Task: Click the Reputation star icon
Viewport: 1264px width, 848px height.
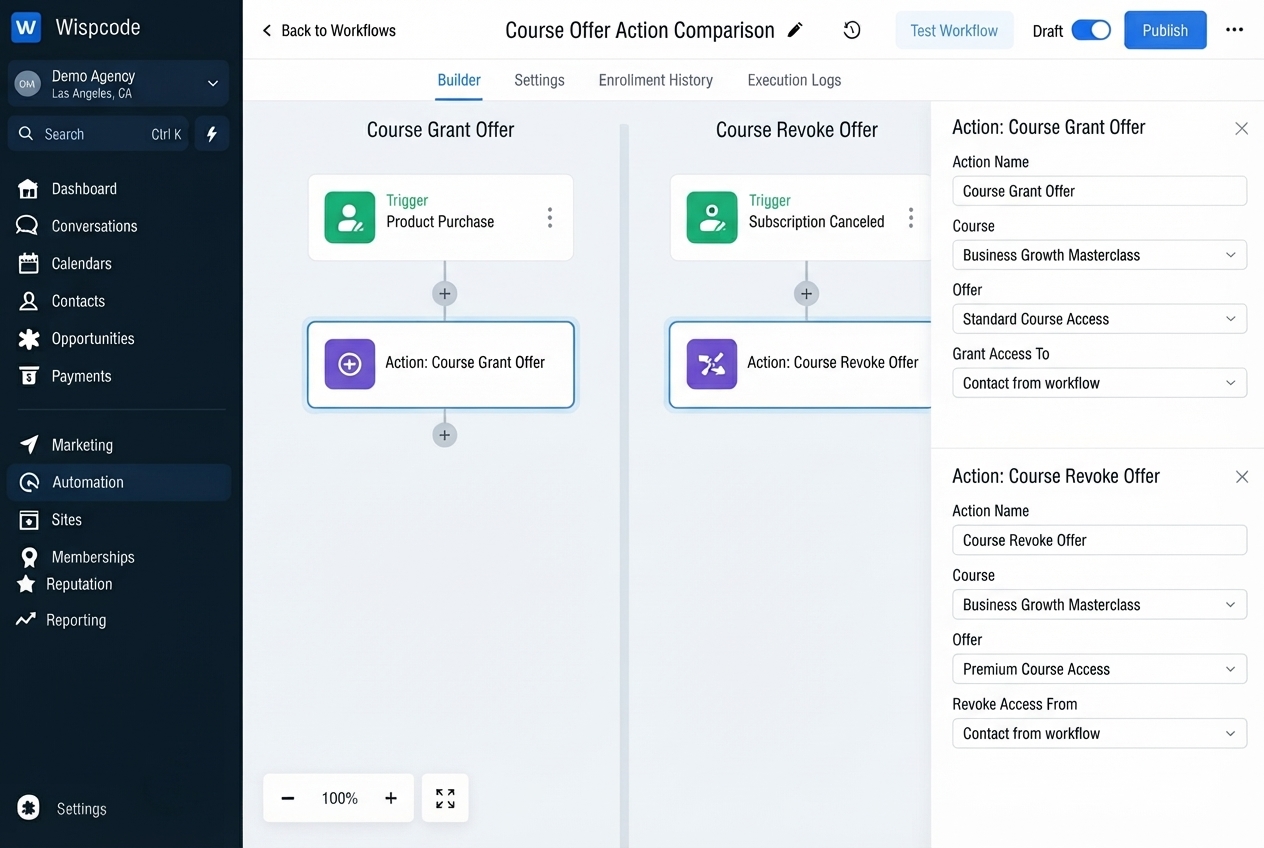Action: click(26, 584)
